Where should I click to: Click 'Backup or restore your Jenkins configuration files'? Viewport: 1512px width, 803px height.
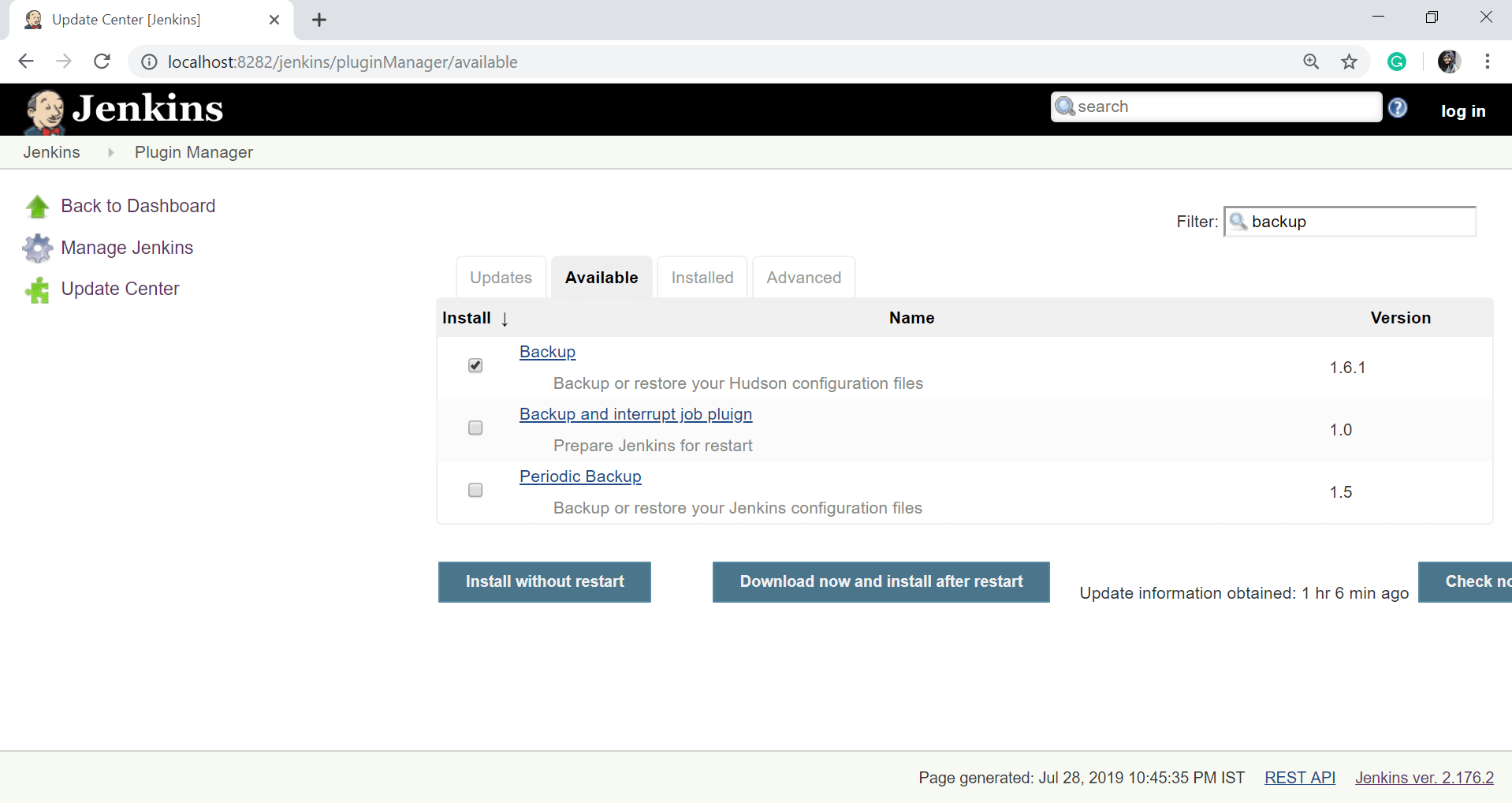point(738,508)
